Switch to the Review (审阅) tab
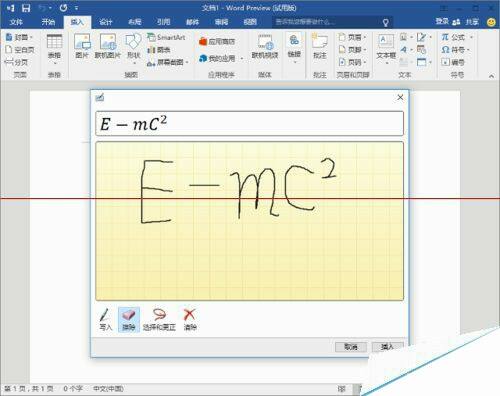 point(221,22)
